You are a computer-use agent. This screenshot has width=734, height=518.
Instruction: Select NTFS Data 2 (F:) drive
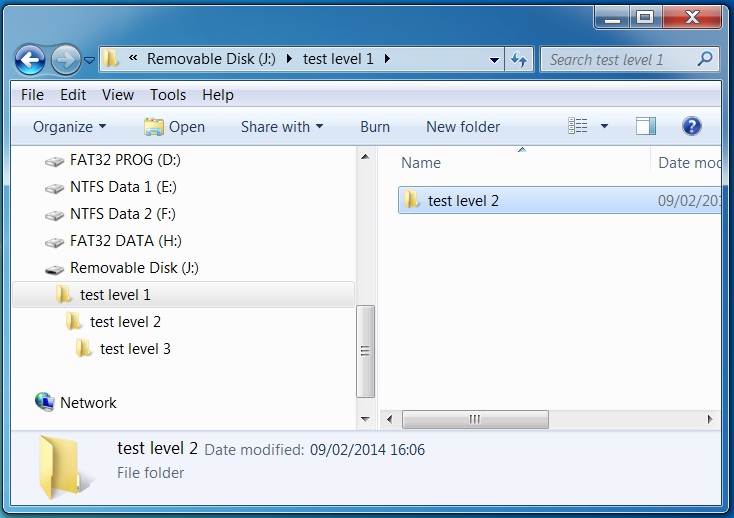pos(123,214)
